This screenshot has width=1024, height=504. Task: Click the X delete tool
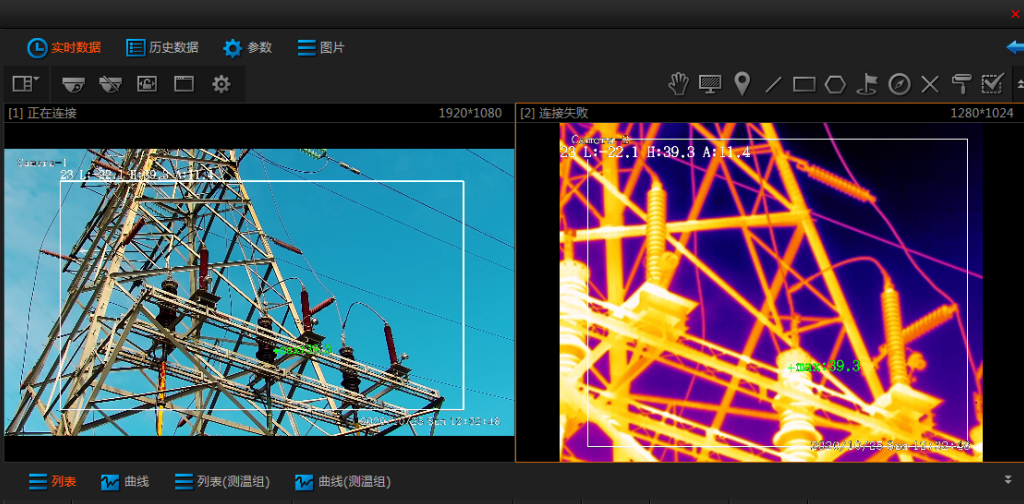click(x=930, y=84)
